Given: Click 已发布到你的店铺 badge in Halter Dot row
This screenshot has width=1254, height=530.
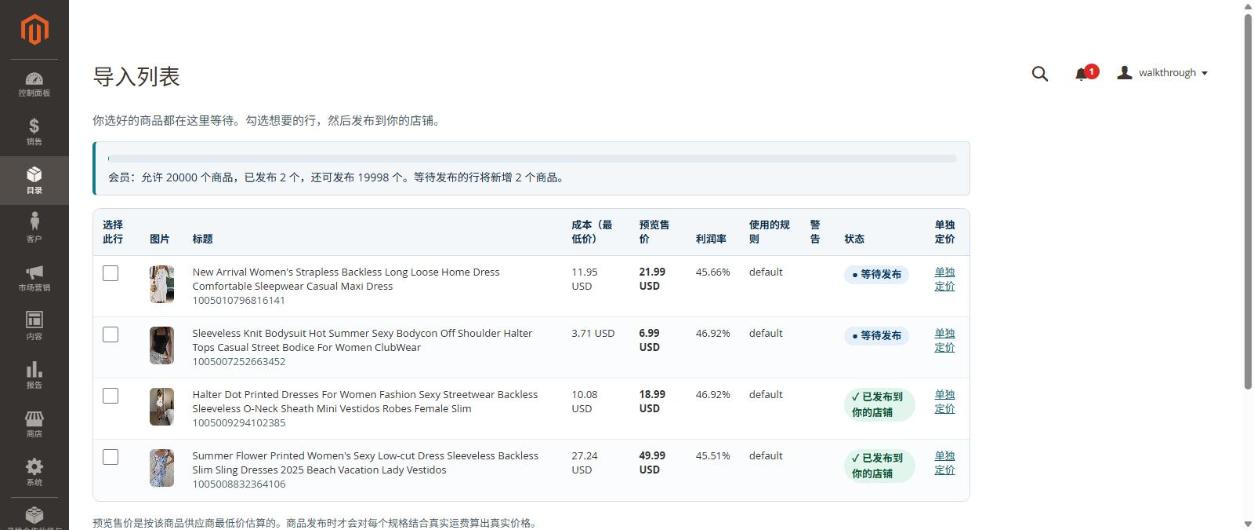Looking at the screenshot, I should click(x=880, y=405).
